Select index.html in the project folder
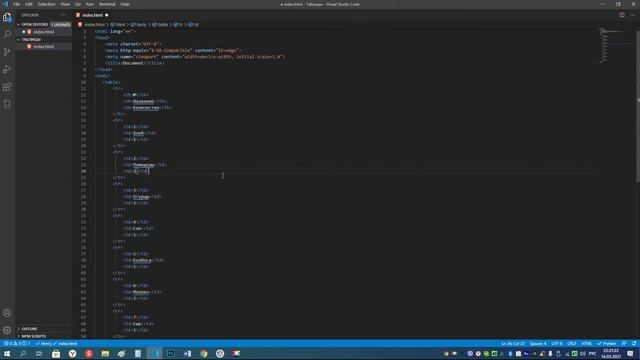The image size is (640, 360). [x=44, y=47]
